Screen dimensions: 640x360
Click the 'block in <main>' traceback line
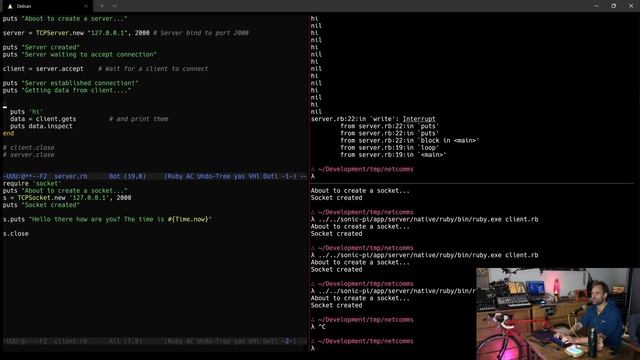tap(409, 140)
